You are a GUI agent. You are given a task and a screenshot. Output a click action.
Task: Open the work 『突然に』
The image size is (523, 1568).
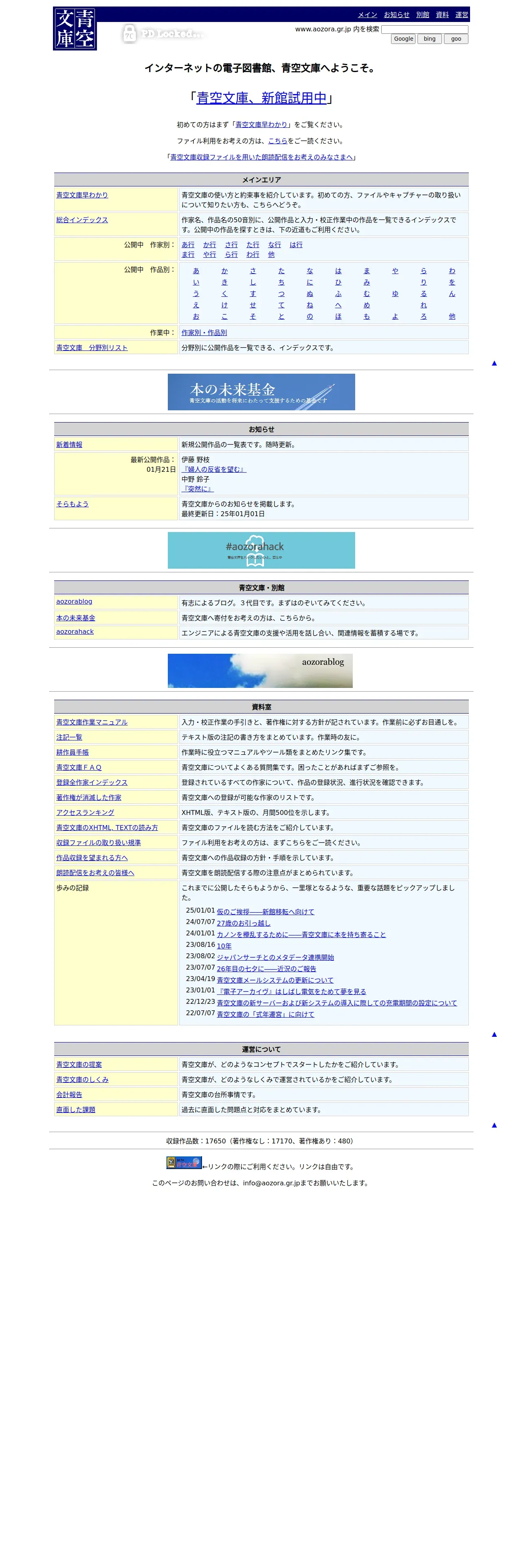198,489
